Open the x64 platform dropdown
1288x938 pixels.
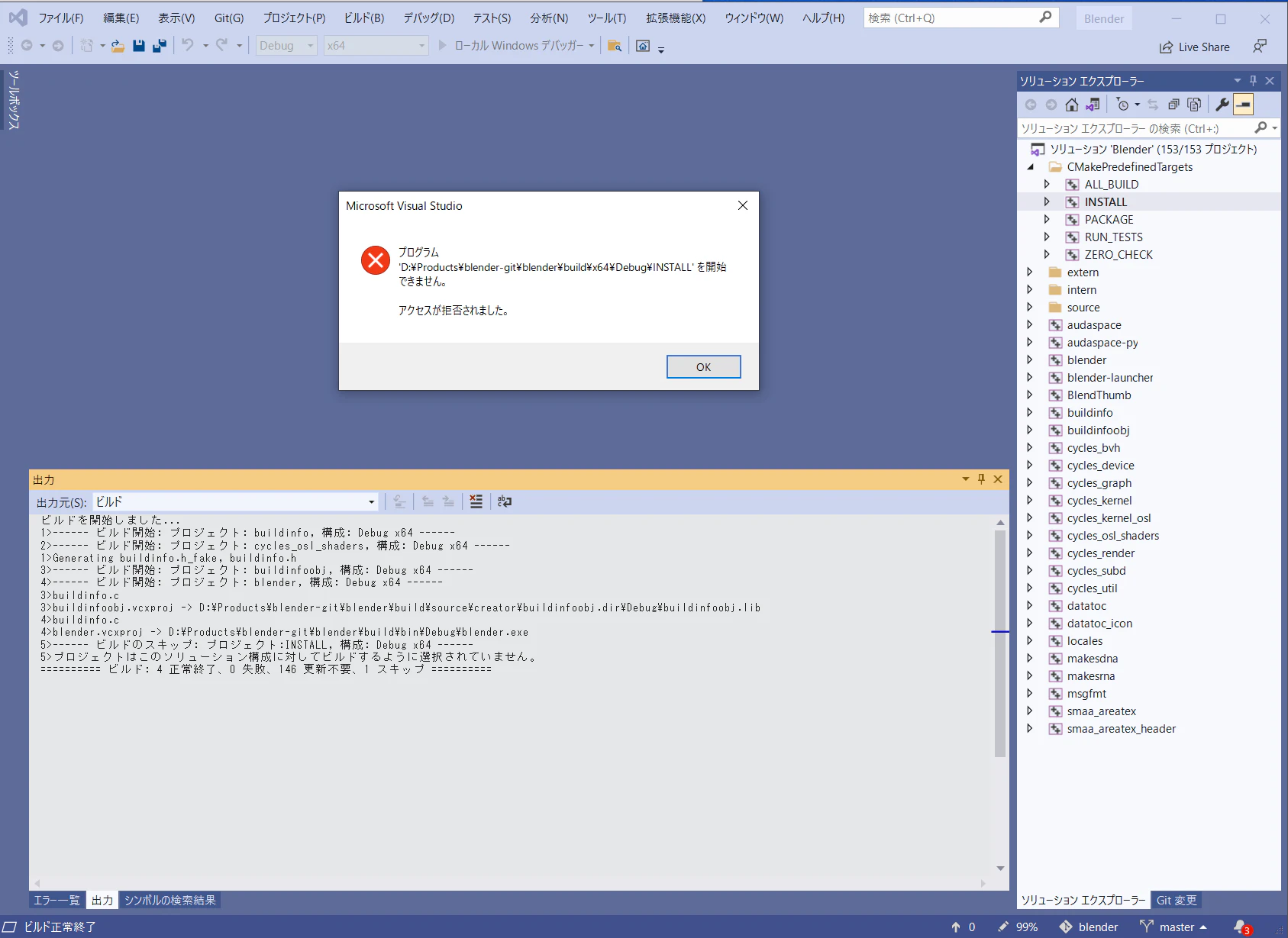[x=376, y=46]
